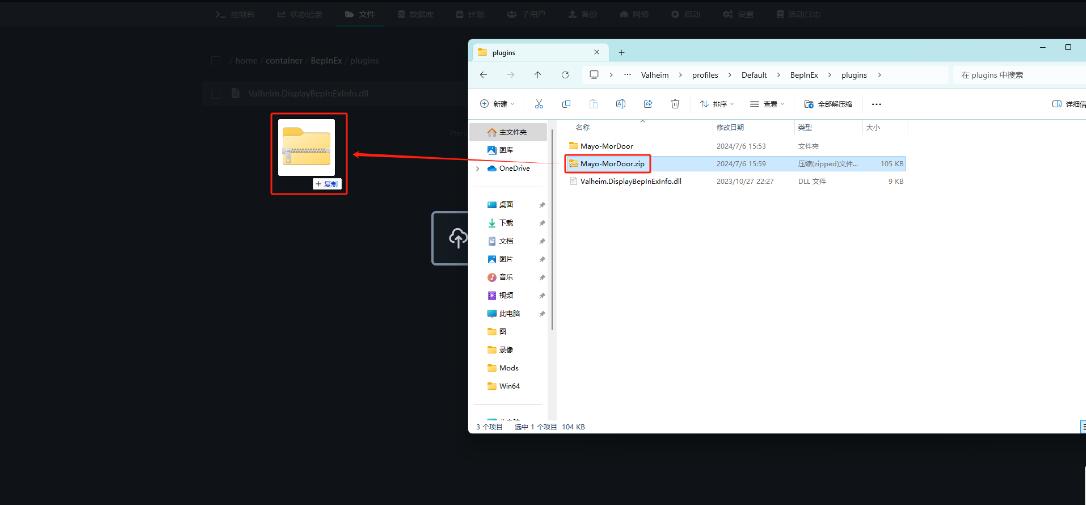Sort files by the Size column header
The height and width of the screenshot is (505, 1086).
pos(873,127)
